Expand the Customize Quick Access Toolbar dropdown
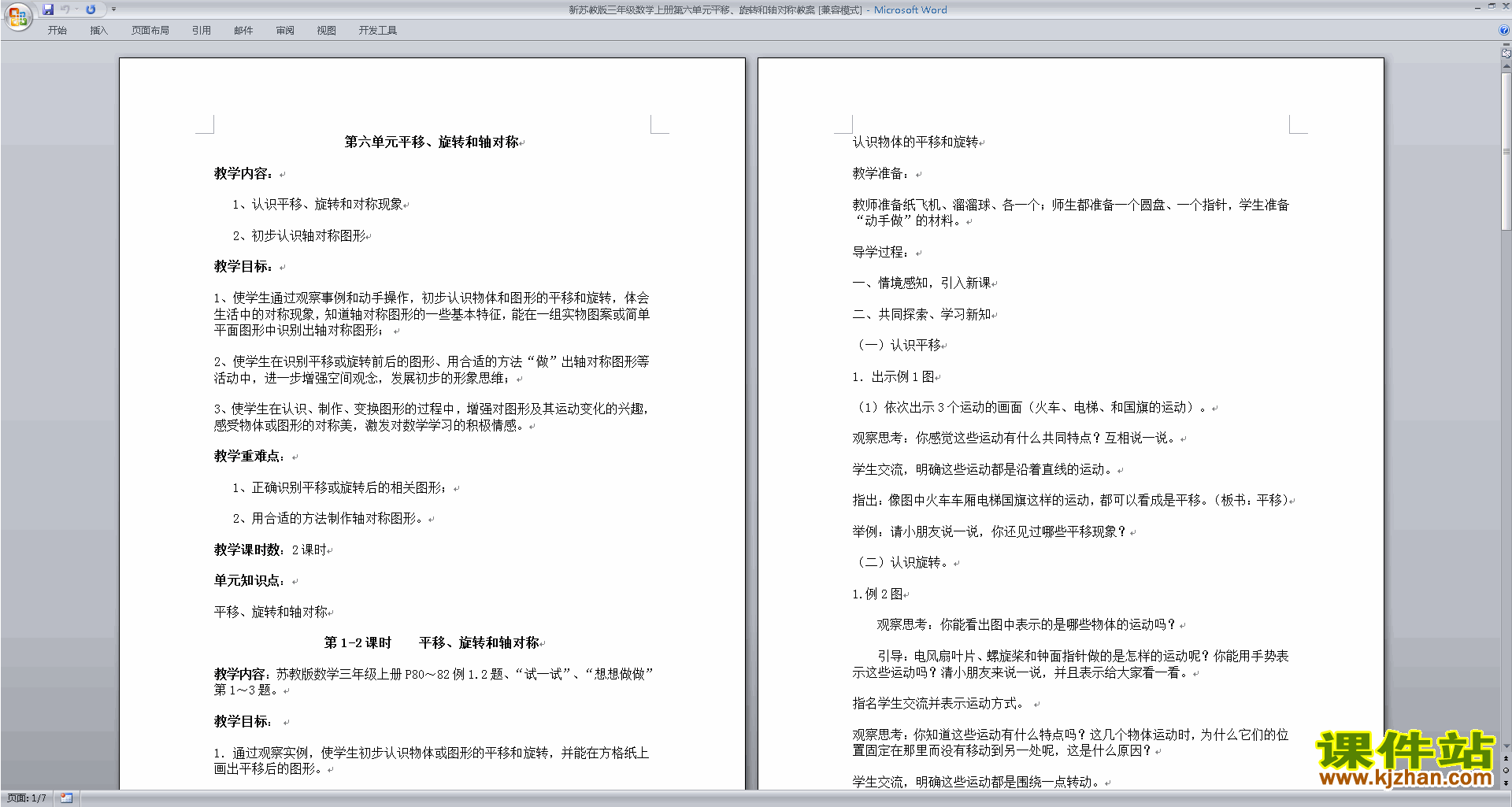The height and width of the screenshot is (807, 1512). (113, 9)
